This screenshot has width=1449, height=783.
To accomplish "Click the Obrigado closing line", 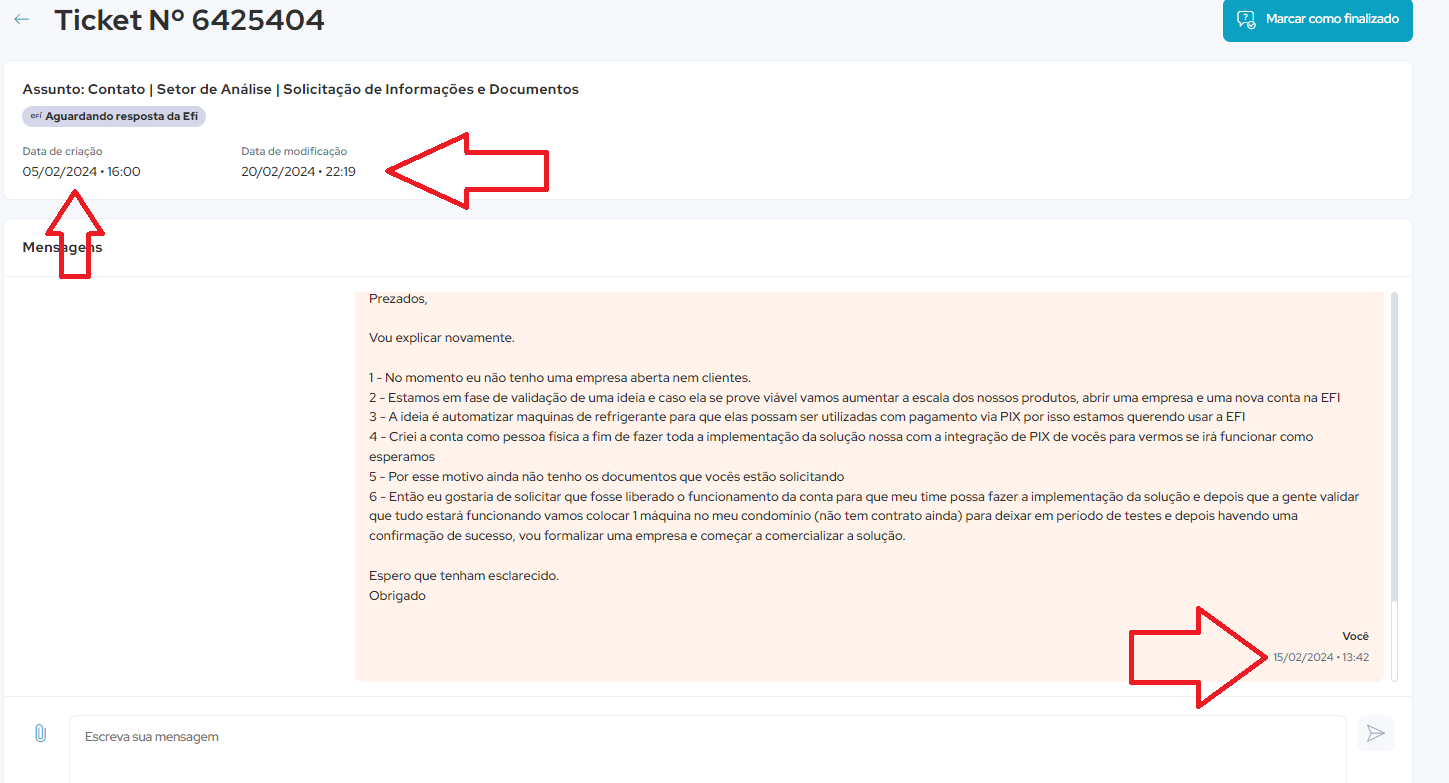I will coord(397,596).
